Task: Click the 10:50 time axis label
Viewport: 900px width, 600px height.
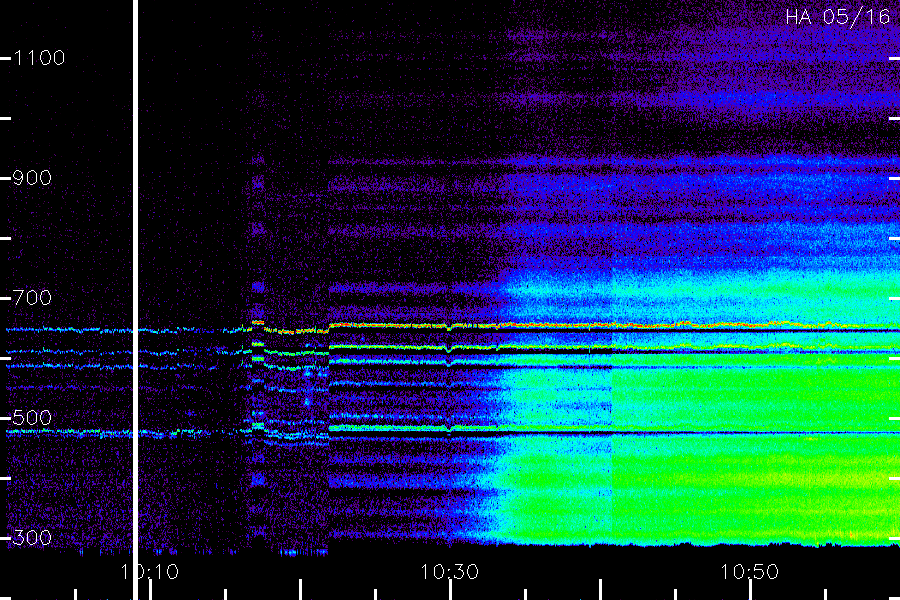Action: [750, 572]
